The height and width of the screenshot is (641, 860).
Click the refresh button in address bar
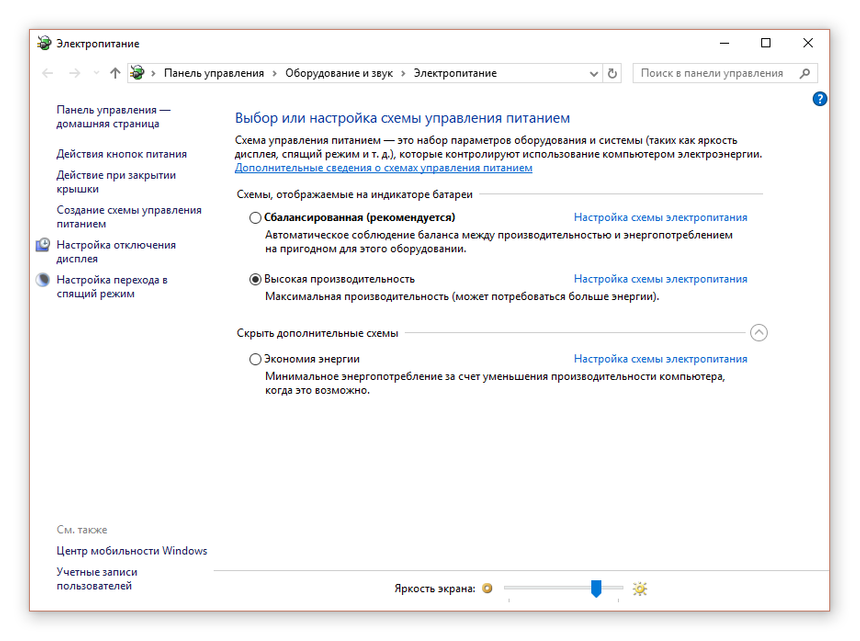coord(613,73)
